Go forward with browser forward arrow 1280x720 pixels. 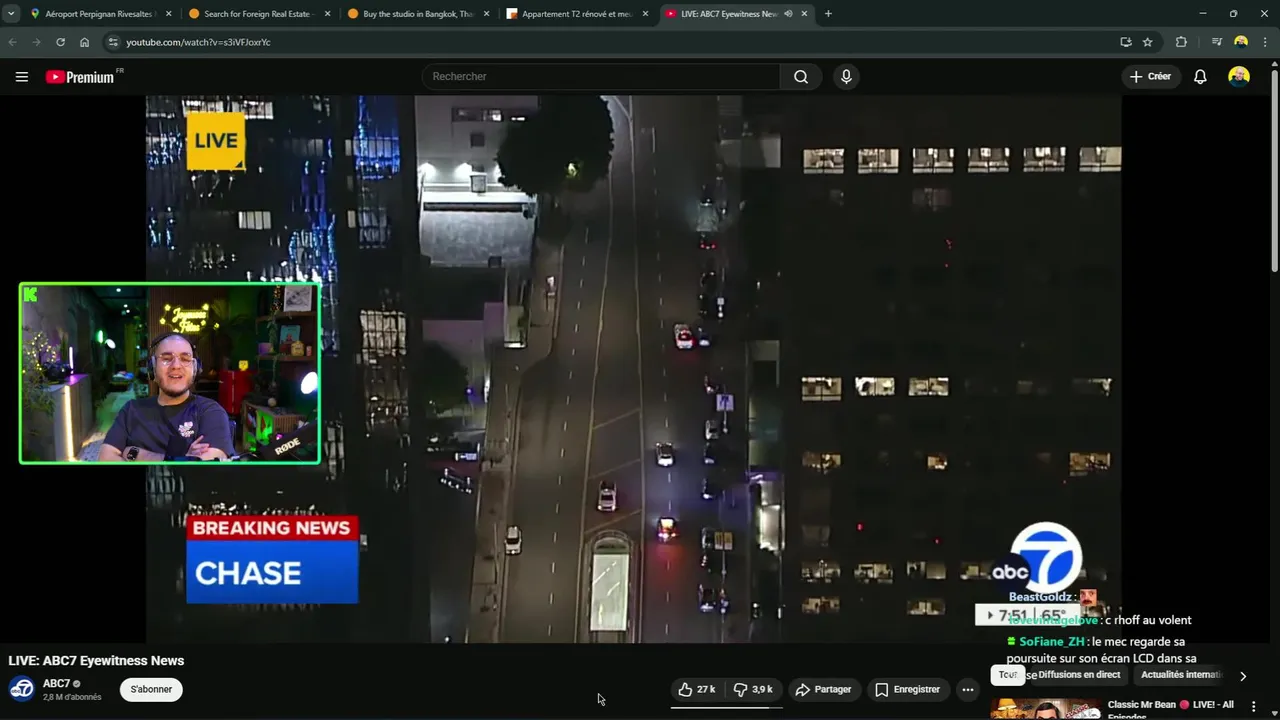(x=36, y=42)
